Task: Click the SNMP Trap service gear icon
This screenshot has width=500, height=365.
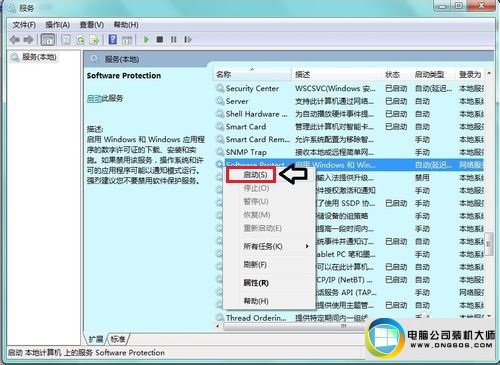Action: click(220, 152)
